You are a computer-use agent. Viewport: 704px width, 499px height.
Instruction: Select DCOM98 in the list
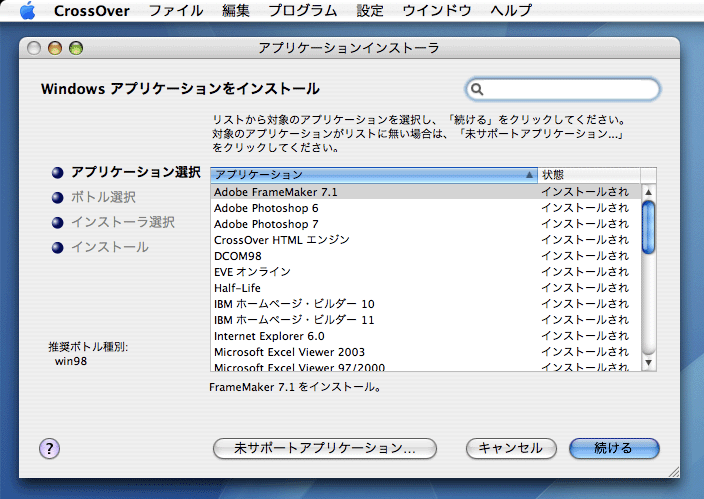click(x=426, y=256)
